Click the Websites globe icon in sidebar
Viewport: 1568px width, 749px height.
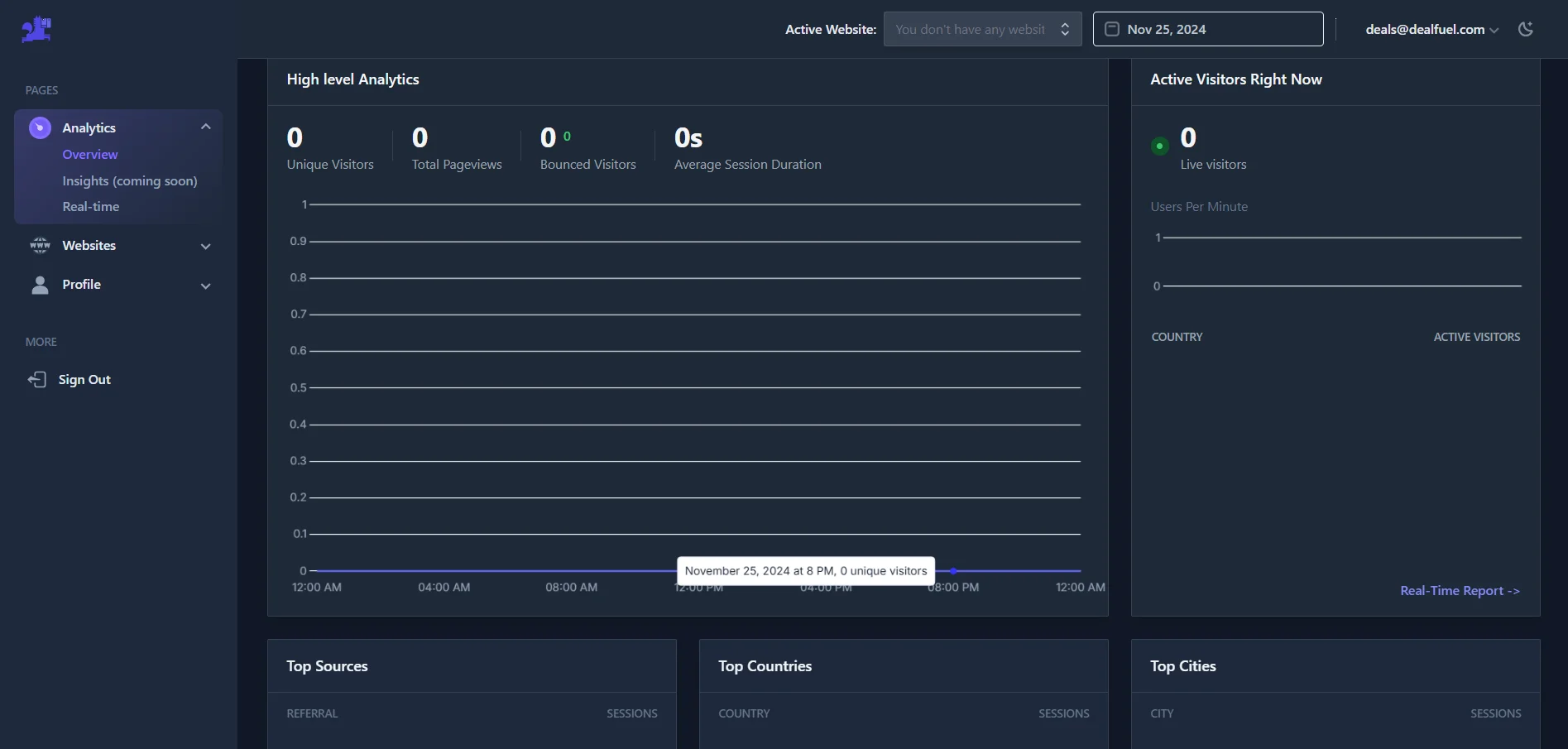pos(39,245)
